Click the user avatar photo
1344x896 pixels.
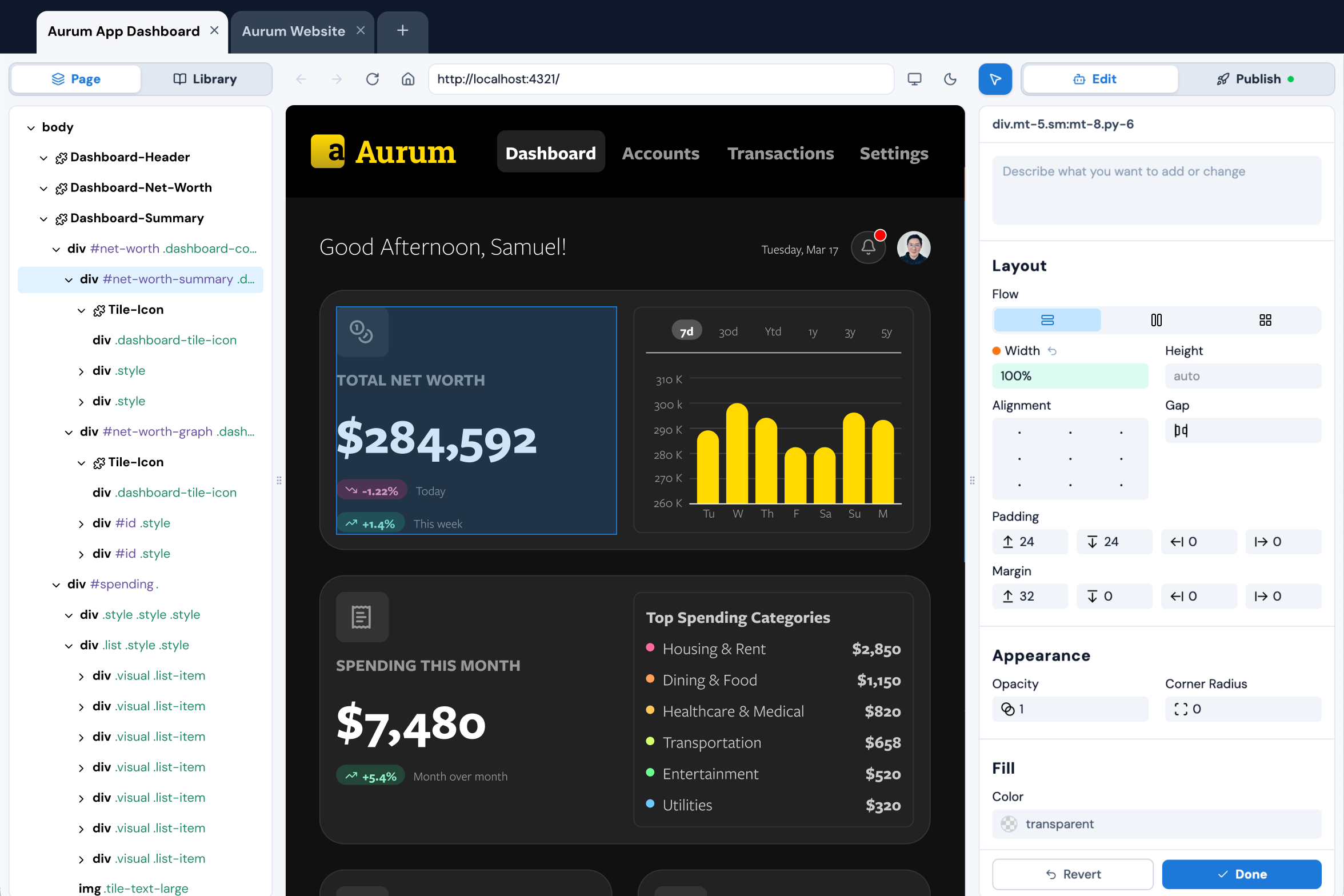[x=913, y=247]
